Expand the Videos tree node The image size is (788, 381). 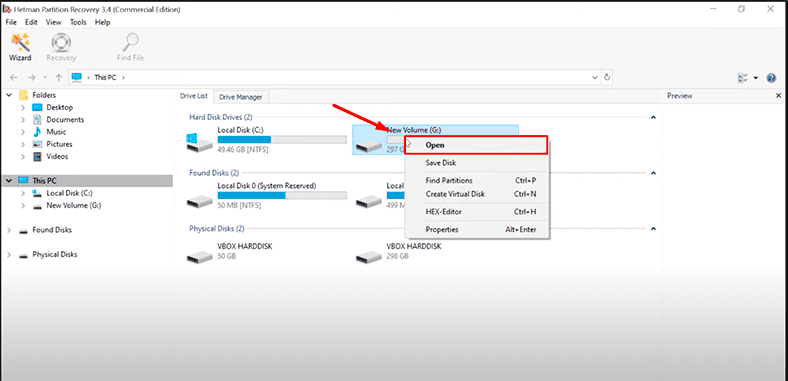pyautogui.click(x=23, y=156)
